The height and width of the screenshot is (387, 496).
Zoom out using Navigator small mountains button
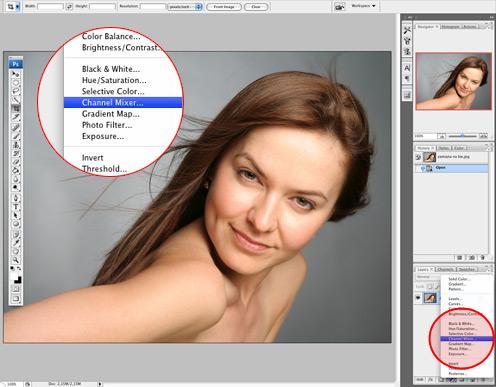pos(441,136)
